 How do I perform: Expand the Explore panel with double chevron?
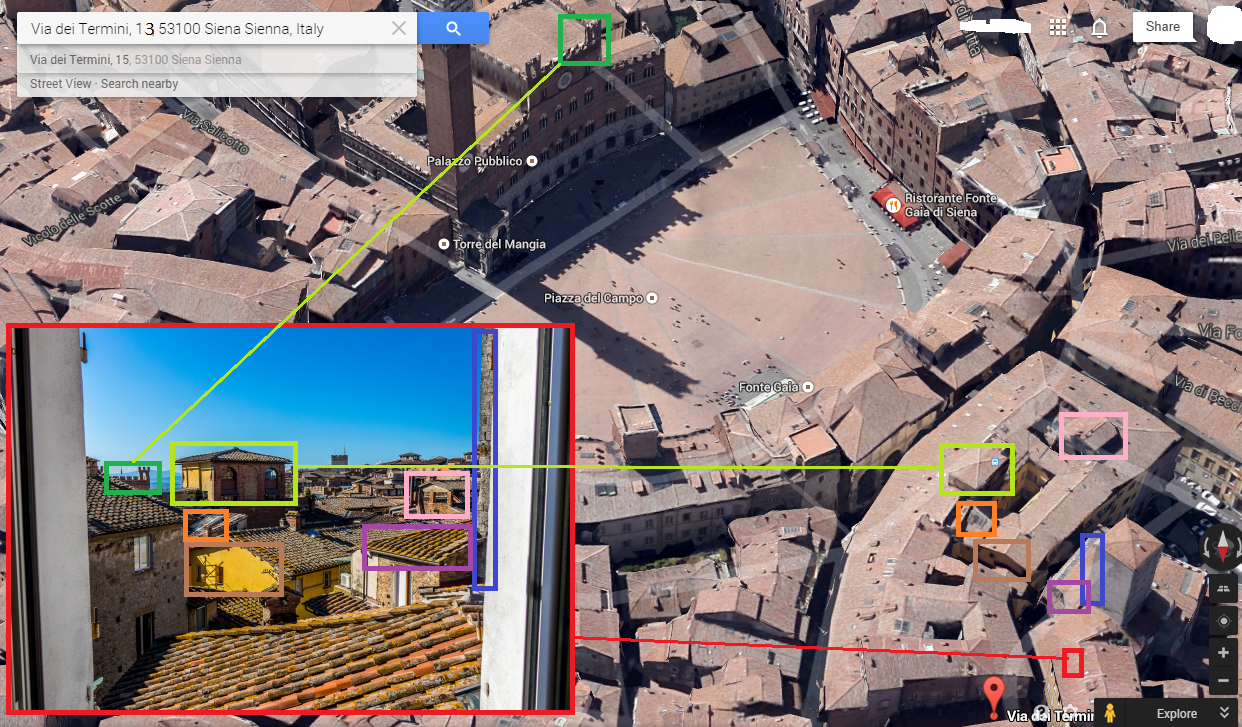pos(1225,713)
